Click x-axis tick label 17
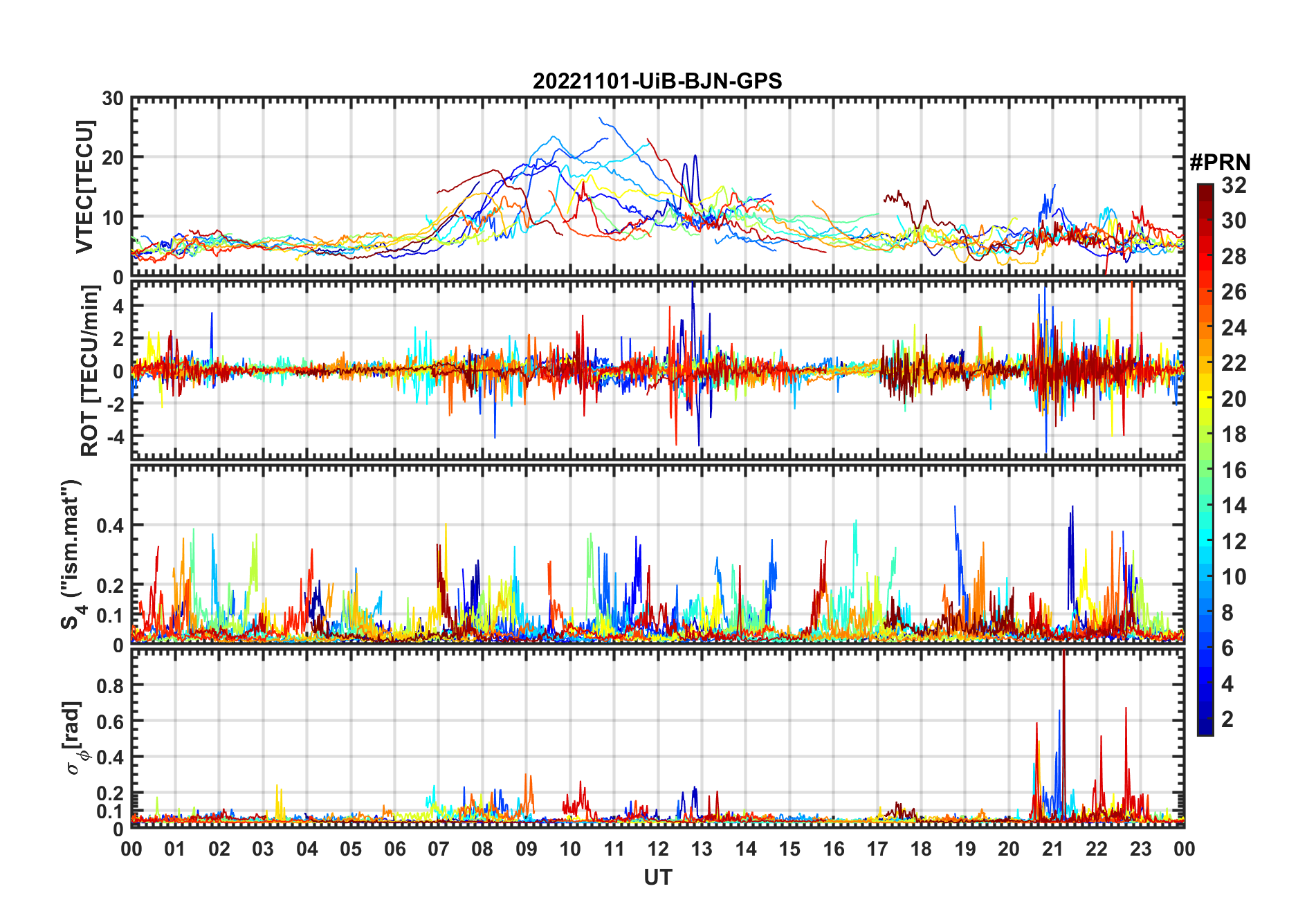This screenshot has height=920, width=1316. 877,849
